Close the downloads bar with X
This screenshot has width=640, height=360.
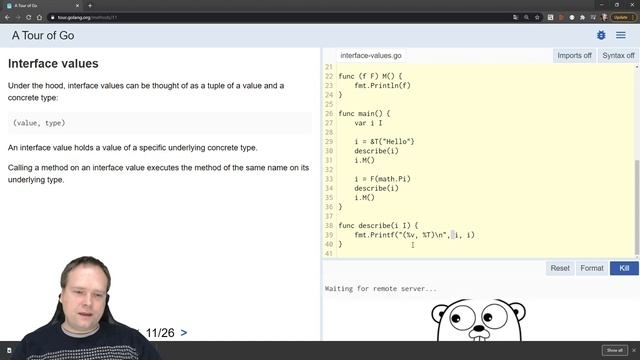tap(634, 350)
